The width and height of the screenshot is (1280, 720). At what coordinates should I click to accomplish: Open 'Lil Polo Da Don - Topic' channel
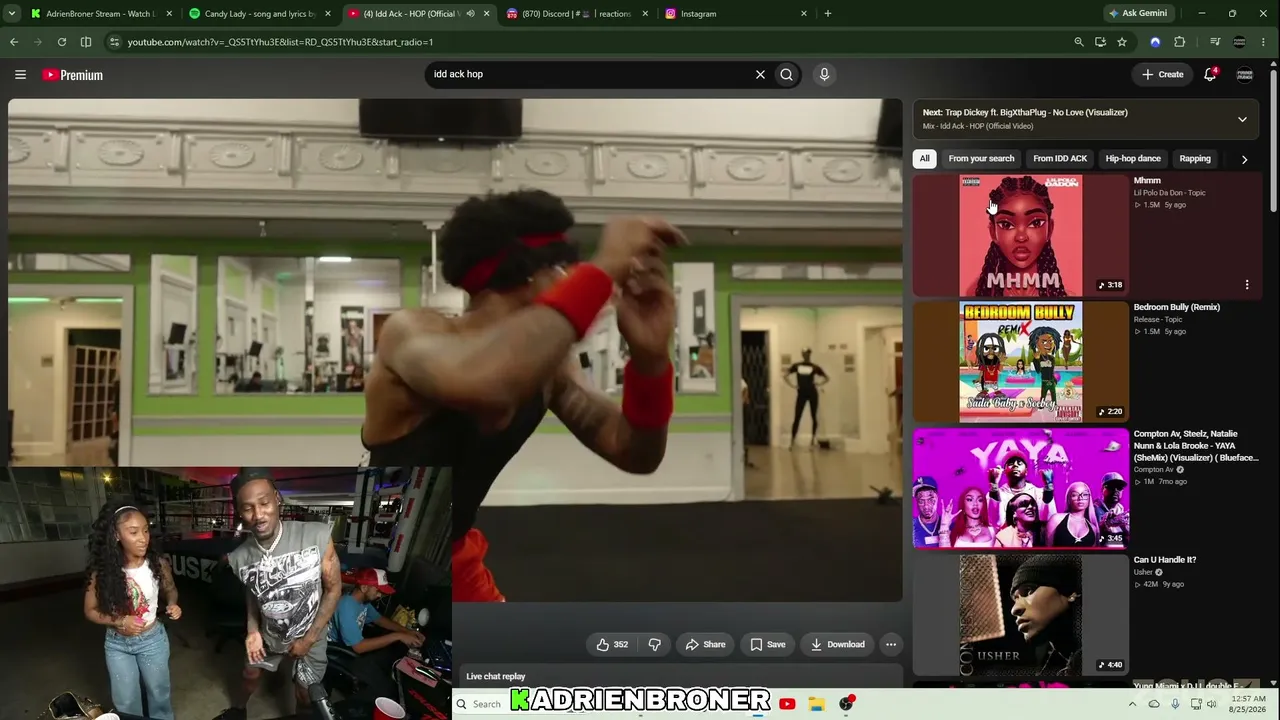coord(1170,193)
